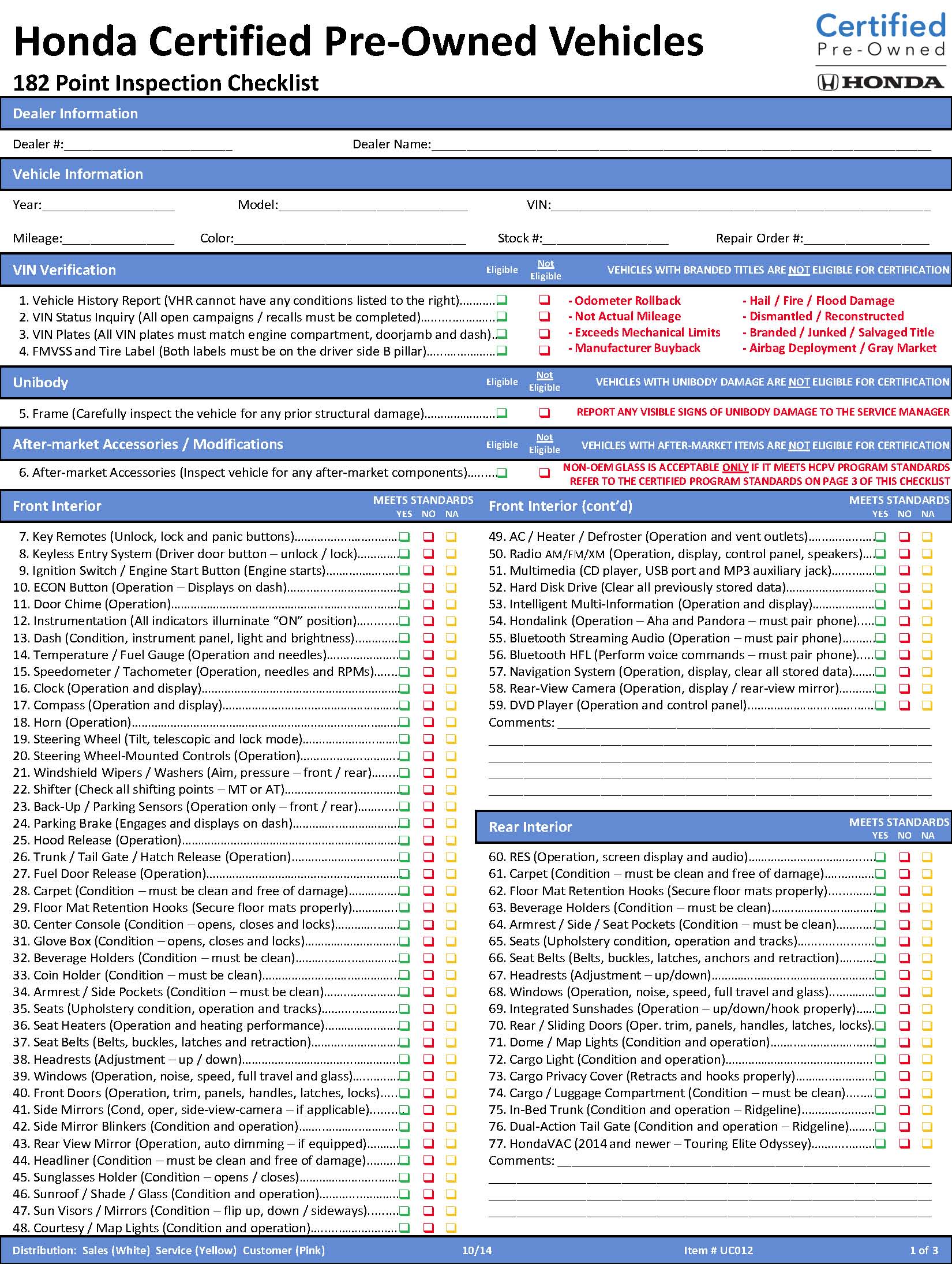
Task: Click the '1 of 3' page indicator
Action: coord(924,1250)
